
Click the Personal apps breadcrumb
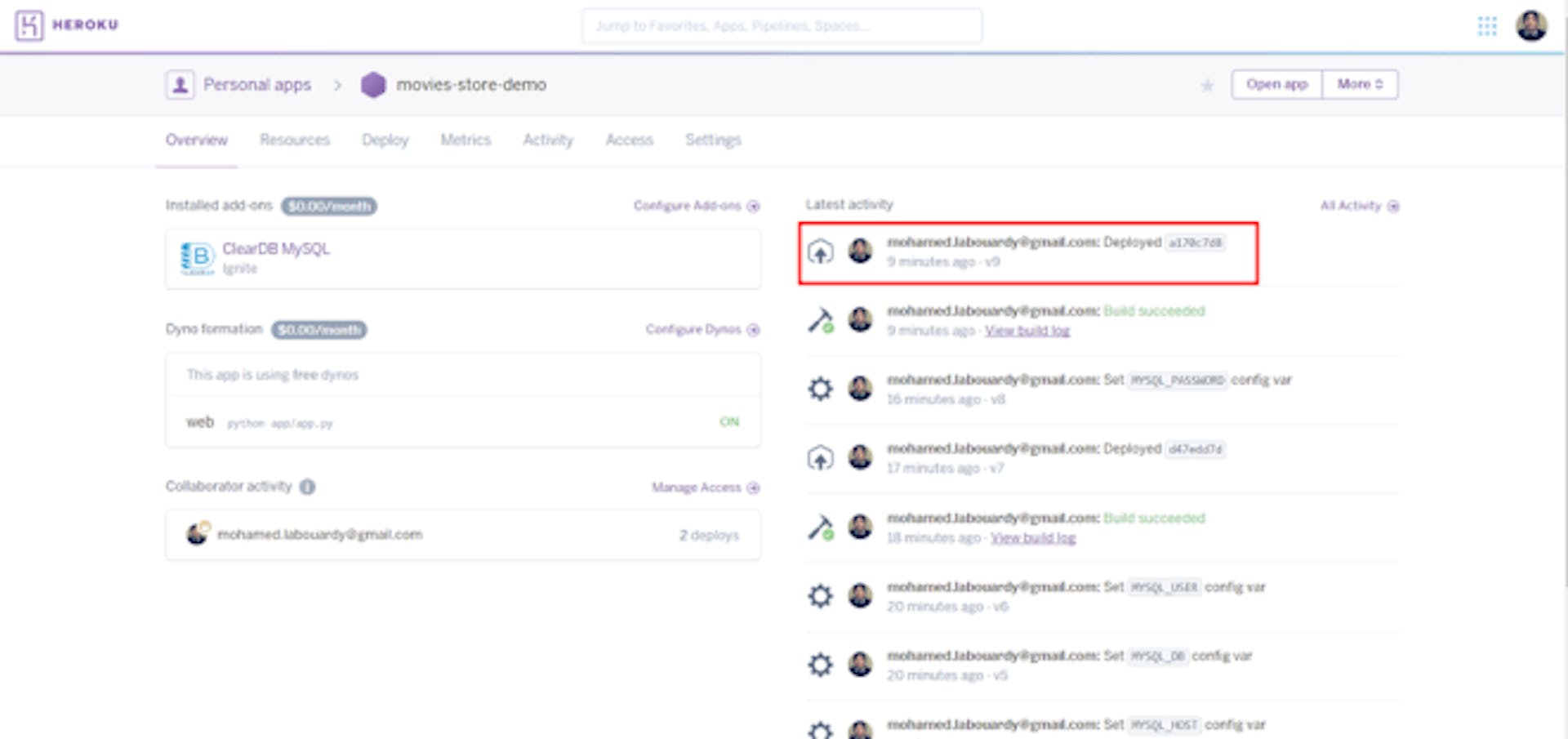(x=257, y=85)
